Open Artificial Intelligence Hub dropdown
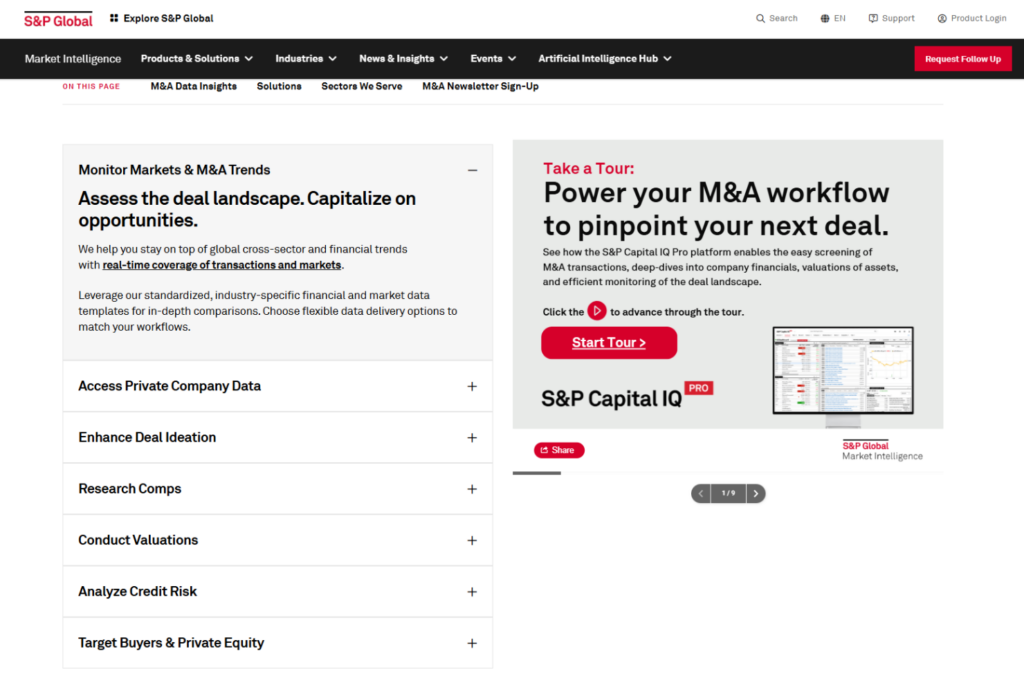The width and height of the screenshot is (1024, 683). point(605,59)
